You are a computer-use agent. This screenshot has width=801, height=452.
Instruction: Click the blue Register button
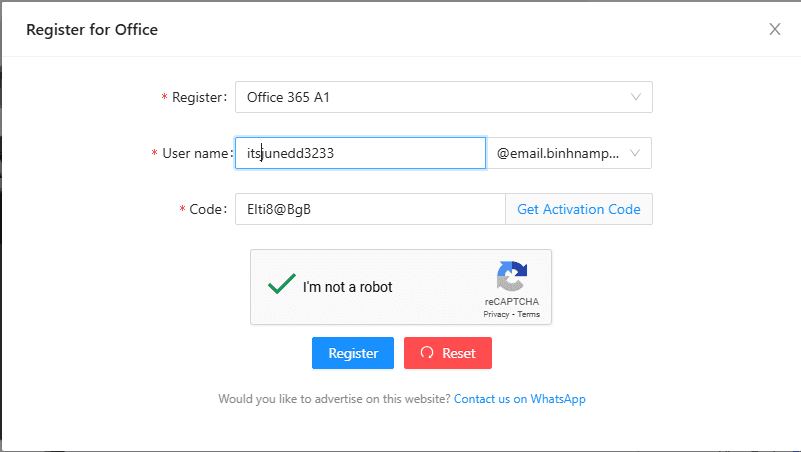(353, 353)
